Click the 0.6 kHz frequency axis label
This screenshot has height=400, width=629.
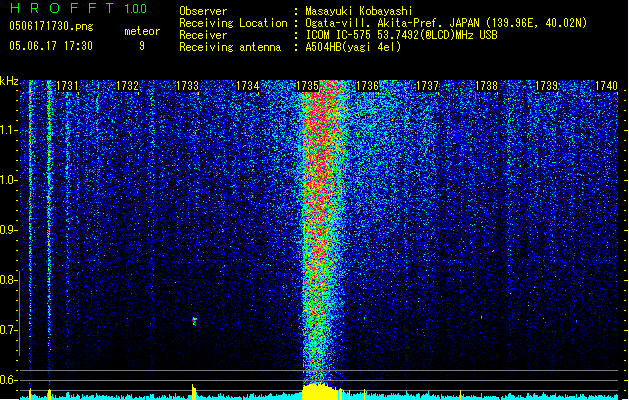click(8, 380)
